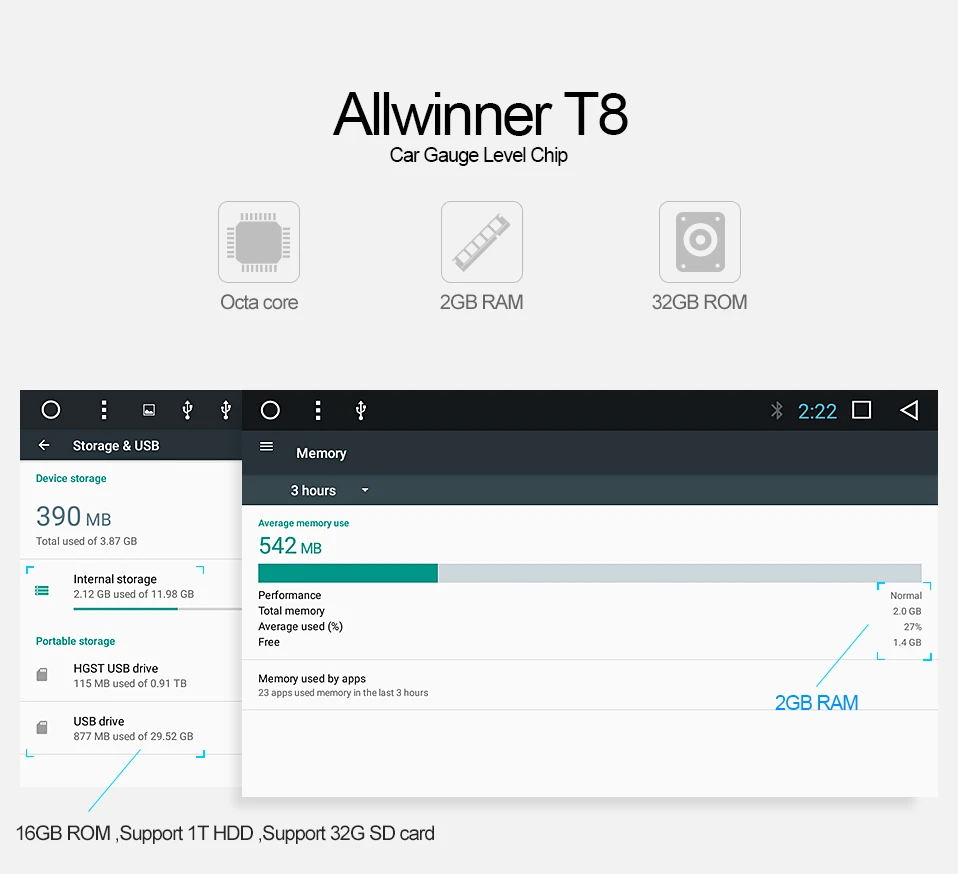Click the '27%' average used value
This screenshot has width=958, height=874.
[913, 627]
